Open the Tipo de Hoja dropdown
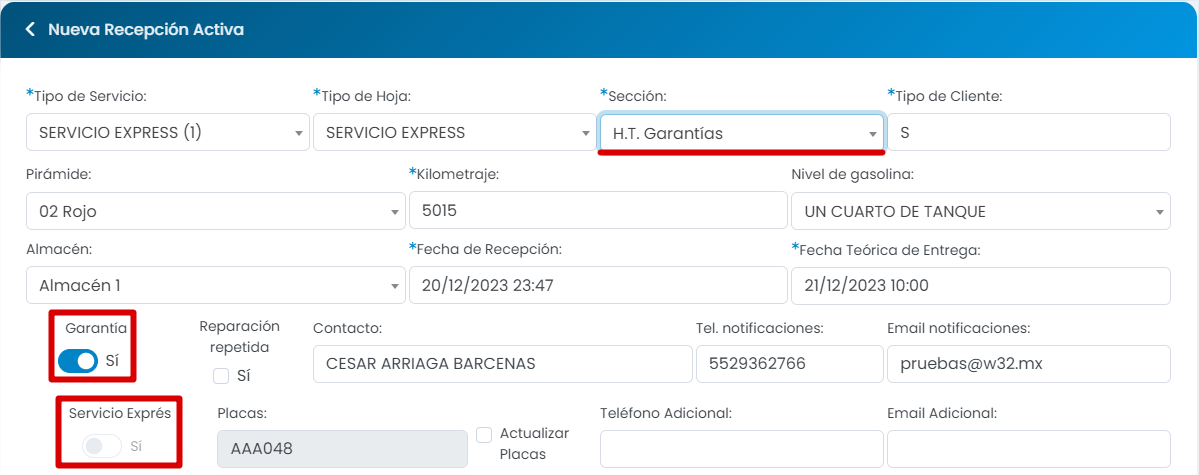The width and height of the screenshot is (1199, 475). pyautogui.click(x=454, y=132)
